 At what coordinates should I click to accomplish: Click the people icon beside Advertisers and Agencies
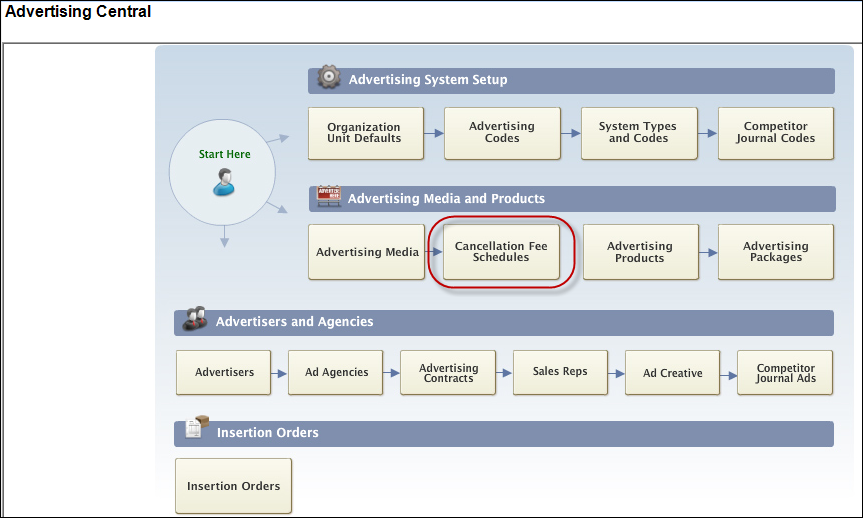click(x=194, y=319)
